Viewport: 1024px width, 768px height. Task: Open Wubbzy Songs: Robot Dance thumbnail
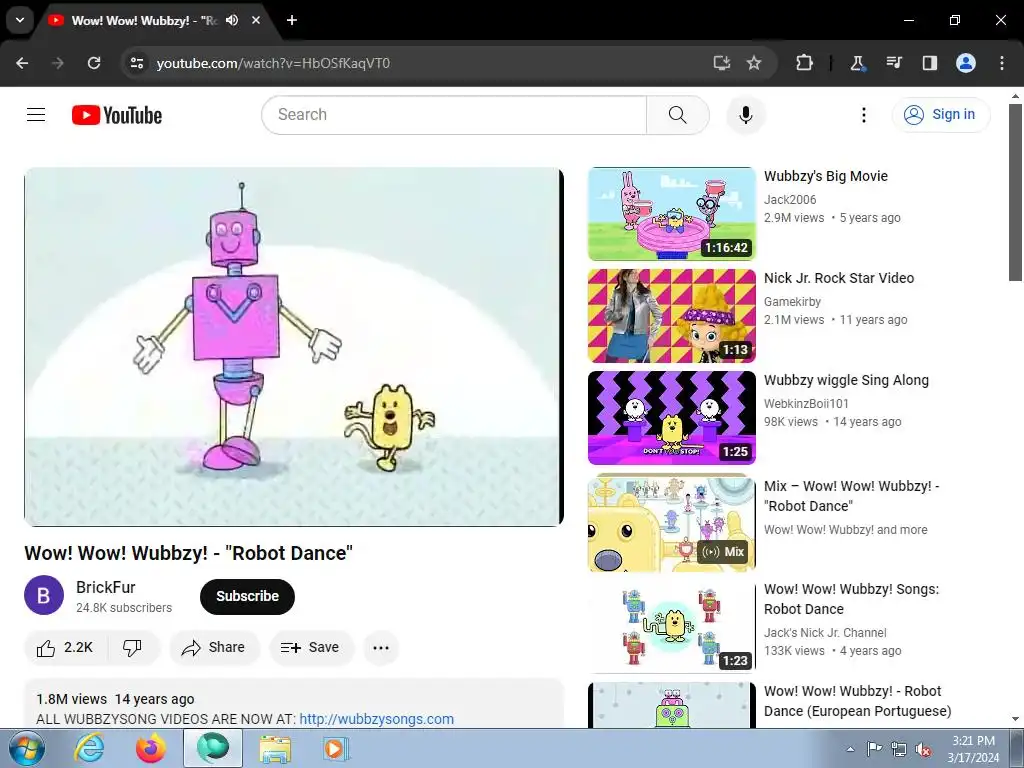tap(672, 626)
